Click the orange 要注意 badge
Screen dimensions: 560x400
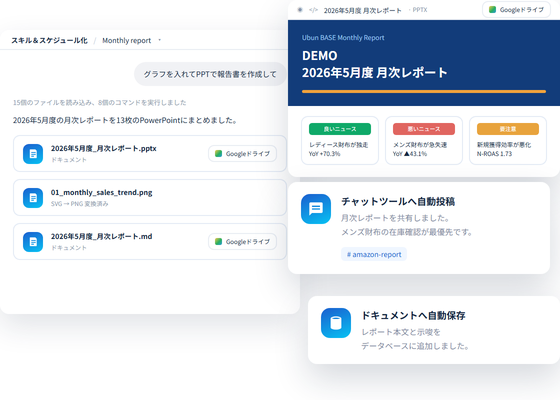[x=508, y=129]
